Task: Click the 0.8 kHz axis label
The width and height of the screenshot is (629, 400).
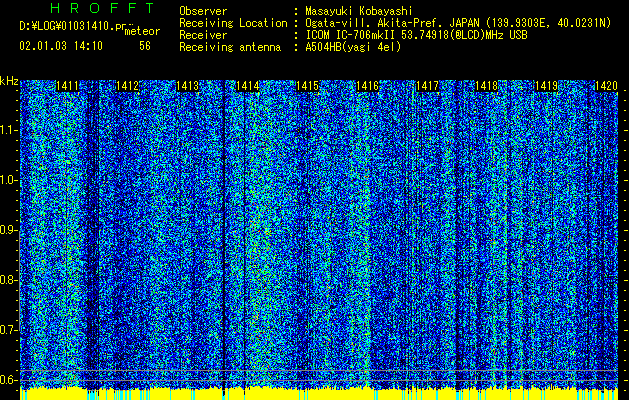Action: tap(8, 280)
